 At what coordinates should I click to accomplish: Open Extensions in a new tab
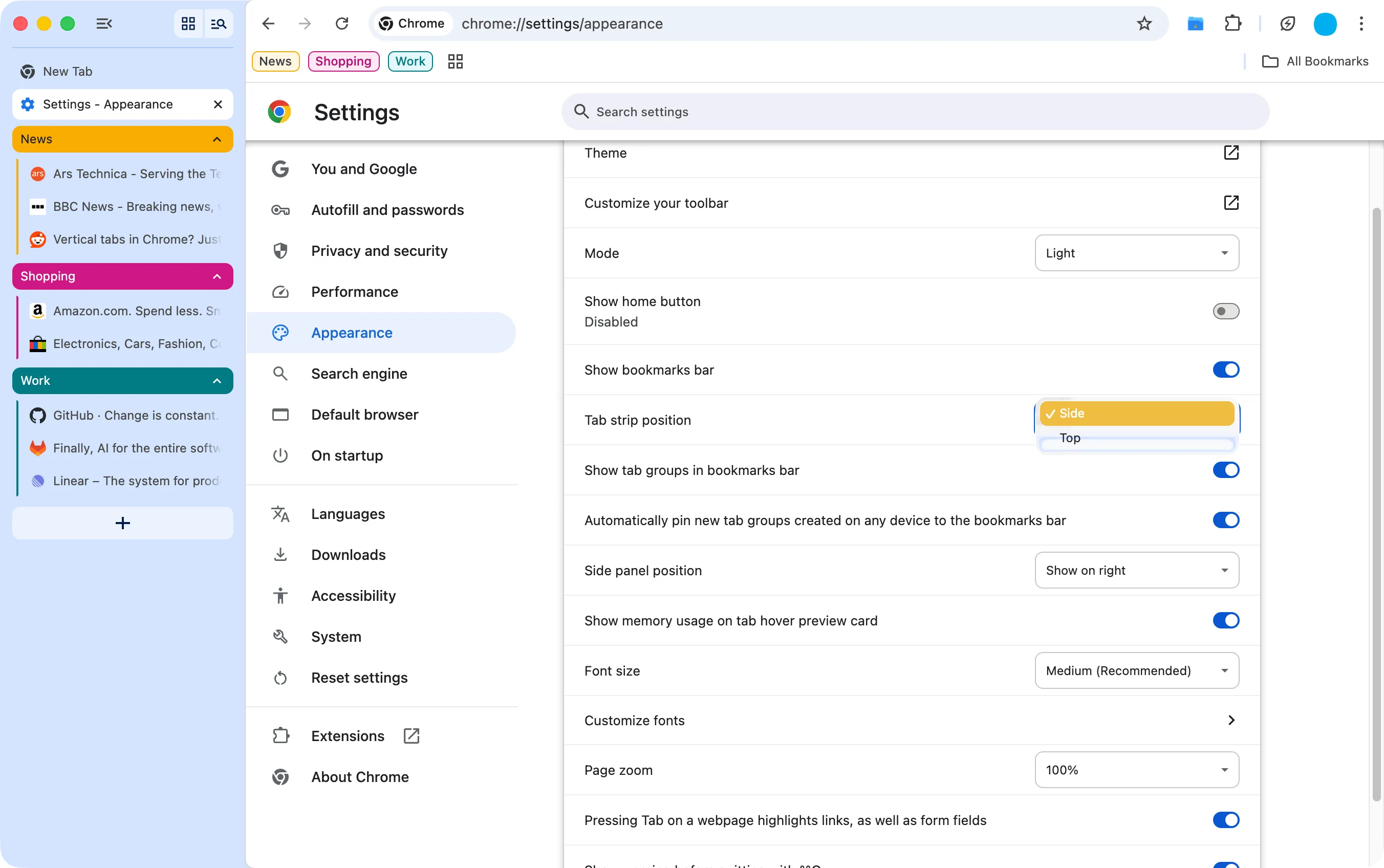point(411,735)
